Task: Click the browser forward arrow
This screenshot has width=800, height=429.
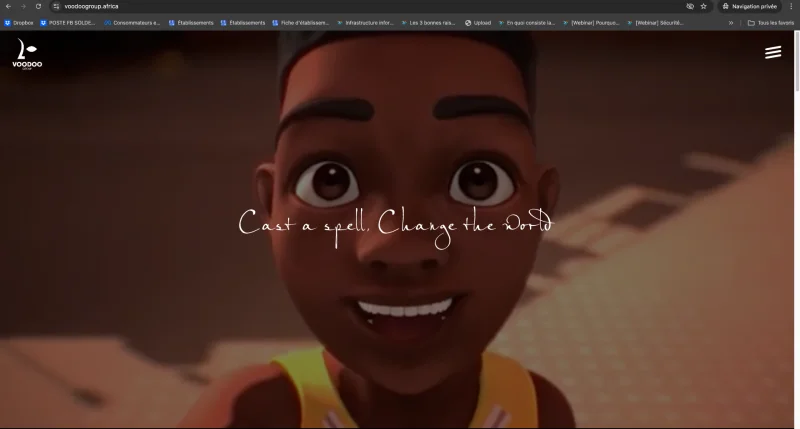Action: click(x=23, y=6)
